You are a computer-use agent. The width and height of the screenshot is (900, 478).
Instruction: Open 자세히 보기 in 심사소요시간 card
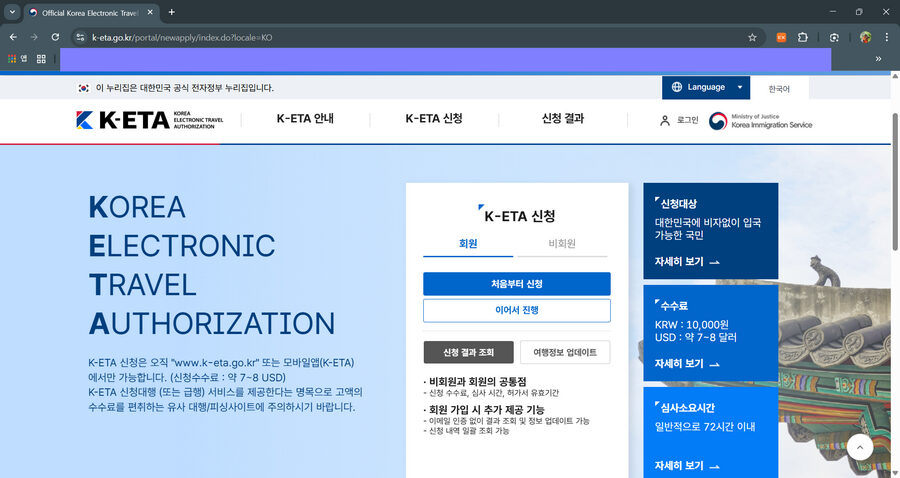coord(687,465)
